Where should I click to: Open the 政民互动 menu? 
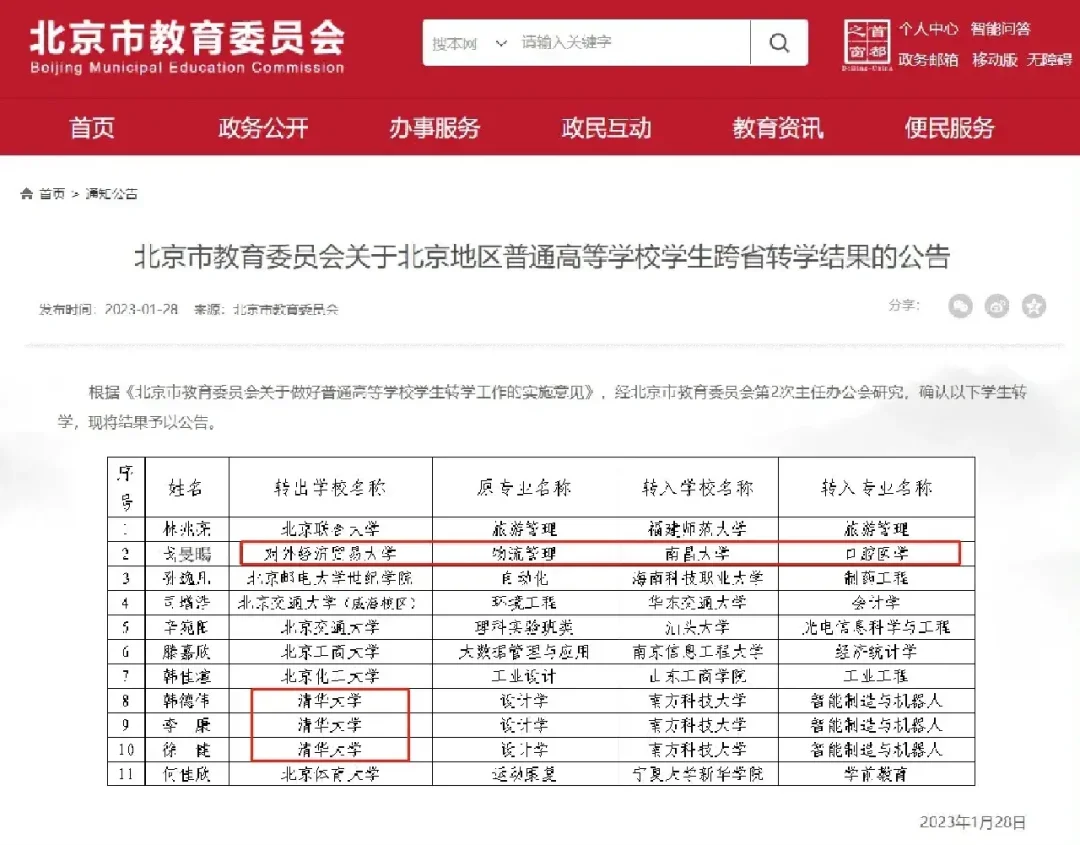tap(606, 127)
